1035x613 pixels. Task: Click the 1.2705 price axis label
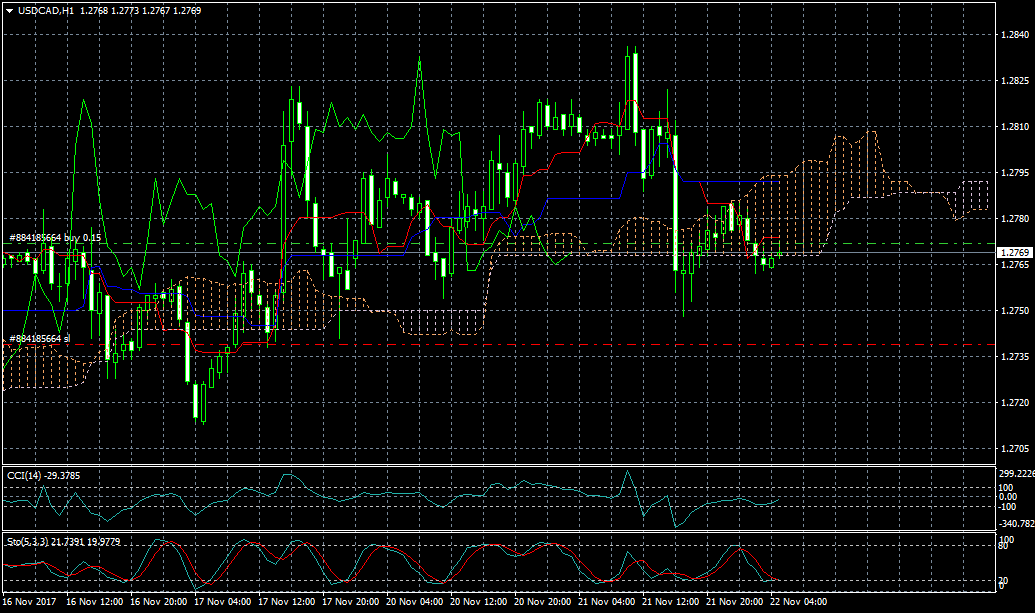pos(1015,449)
